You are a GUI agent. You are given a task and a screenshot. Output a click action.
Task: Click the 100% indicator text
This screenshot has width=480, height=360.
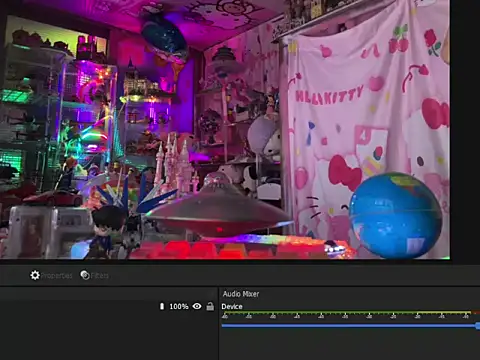pos(179,306)
